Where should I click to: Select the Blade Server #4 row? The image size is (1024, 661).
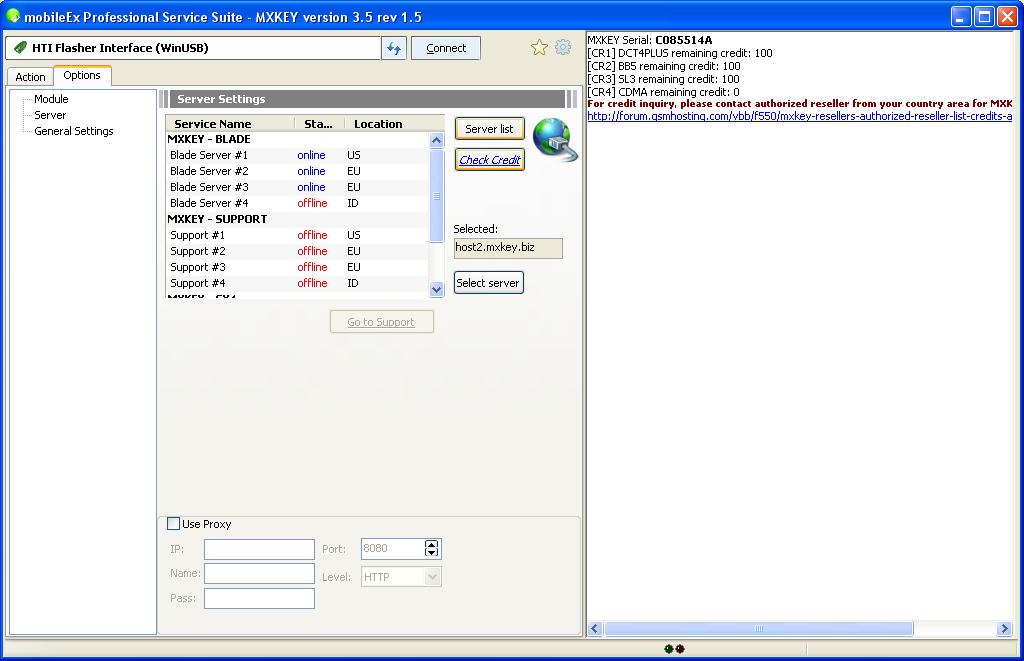pos(297,203)
